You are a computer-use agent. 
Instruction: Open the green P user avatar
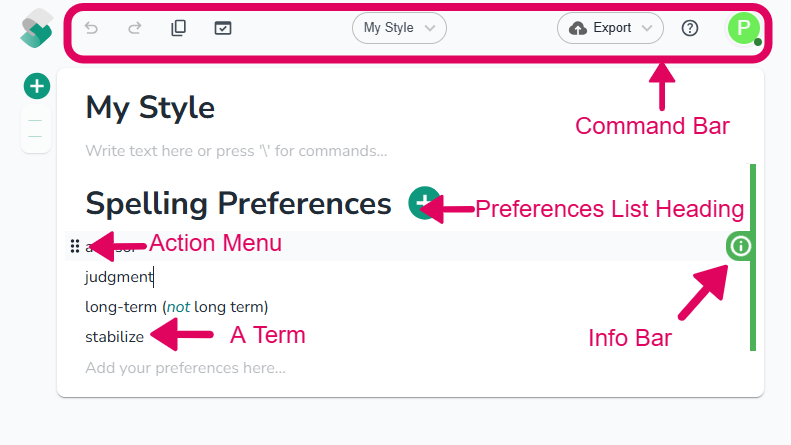tap(744, 28)
